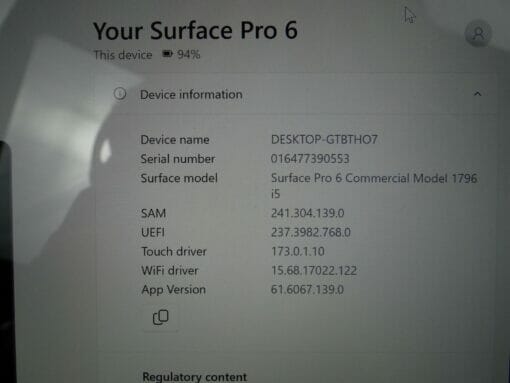
Task: Click the 94% battery percentage text
Action: (189, 54)
